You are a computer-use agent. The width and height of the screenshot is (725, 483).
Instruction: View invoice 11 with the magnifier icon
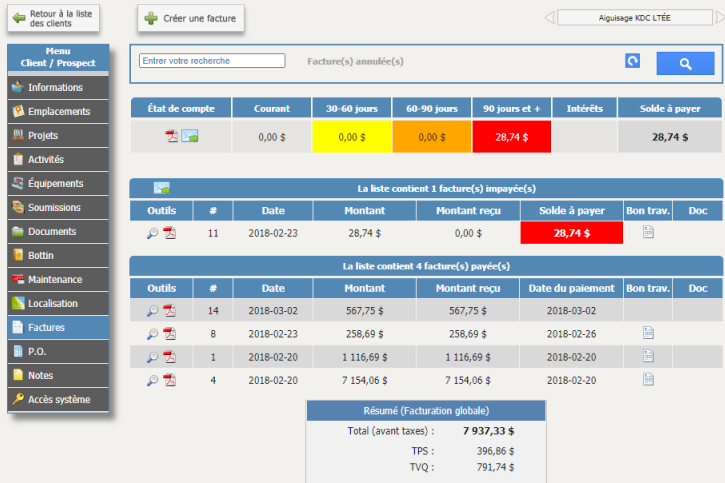point(152,233)
